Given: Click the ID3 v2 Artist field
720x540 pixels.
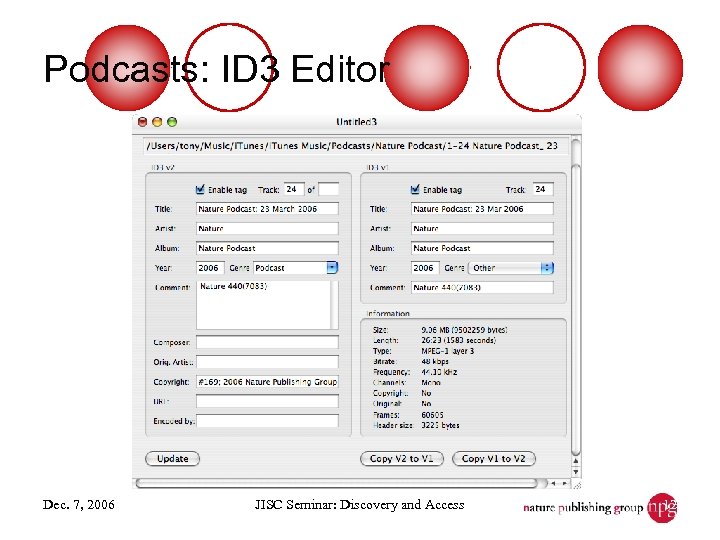Looking at the screenshot, I should tap(267, 228).
